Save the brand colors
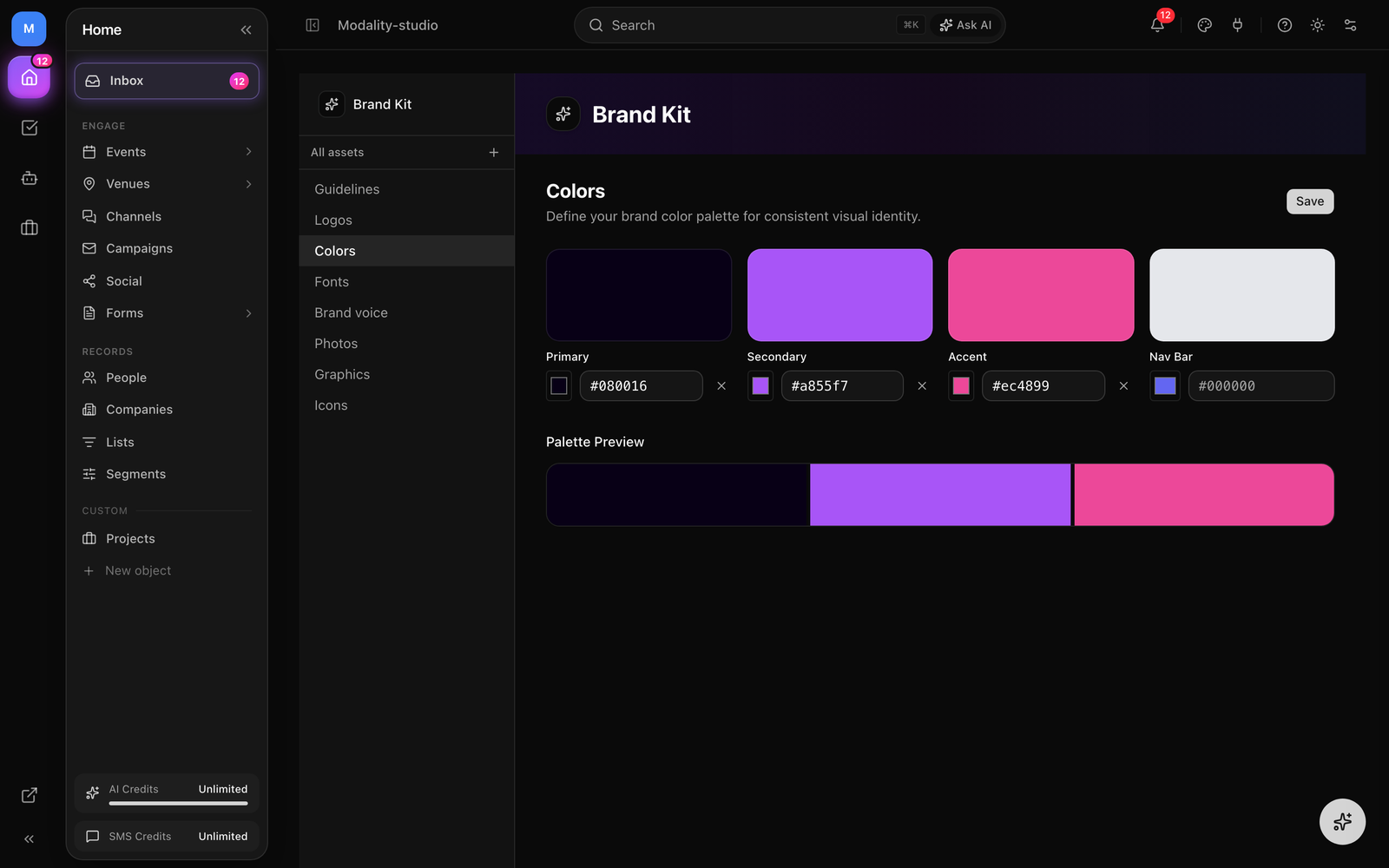1389x868 pixels. (x=1310, y=201)
